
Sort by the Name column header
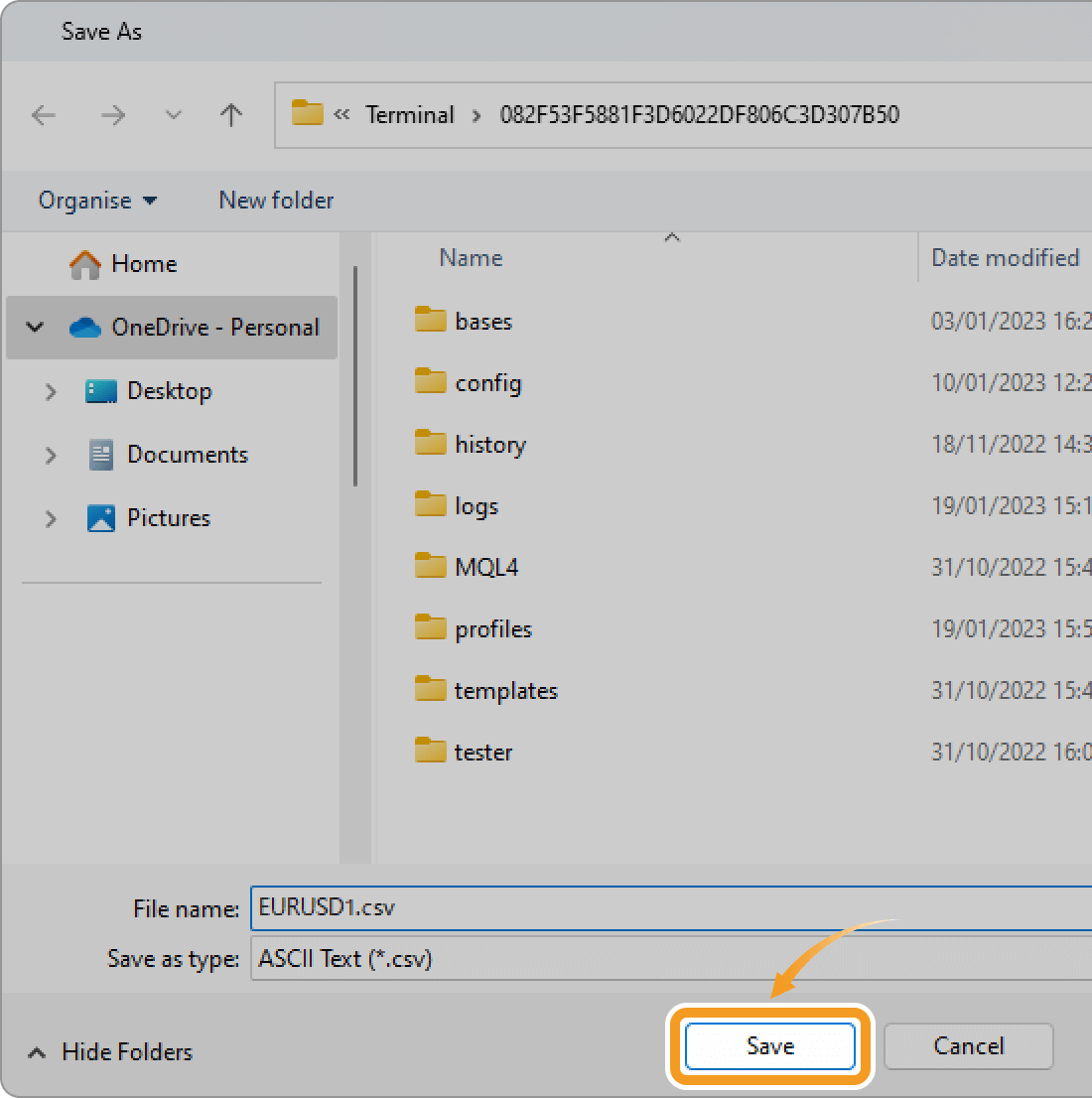point(471,258)
